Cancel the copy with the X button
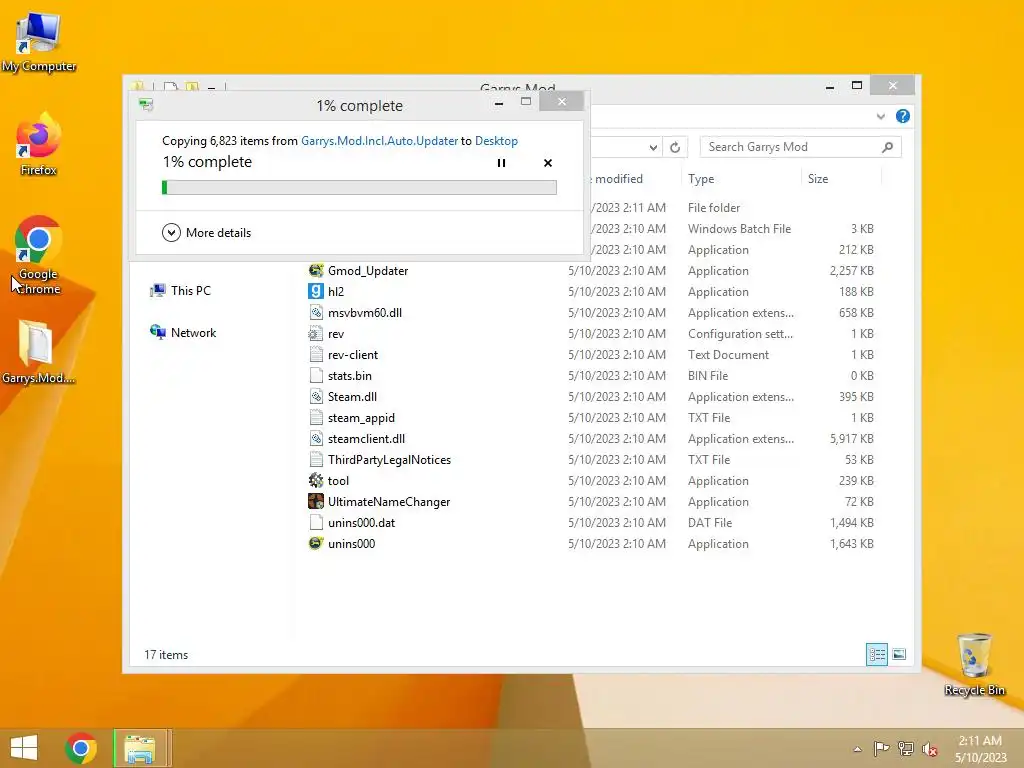Screen dimensions: 1024x768 548,163
